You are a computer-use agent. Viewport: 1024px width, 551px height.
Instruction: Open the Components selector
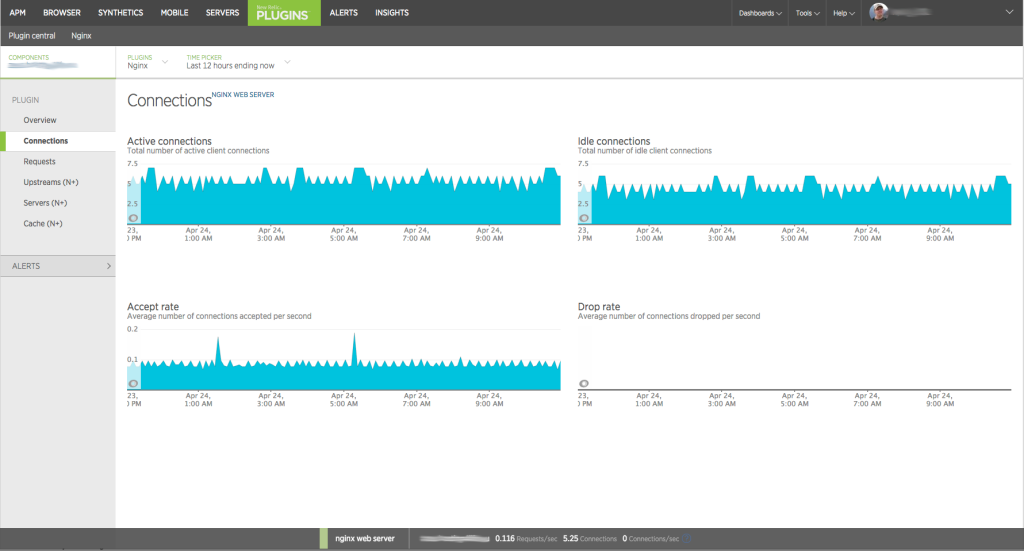click(57, 62)
